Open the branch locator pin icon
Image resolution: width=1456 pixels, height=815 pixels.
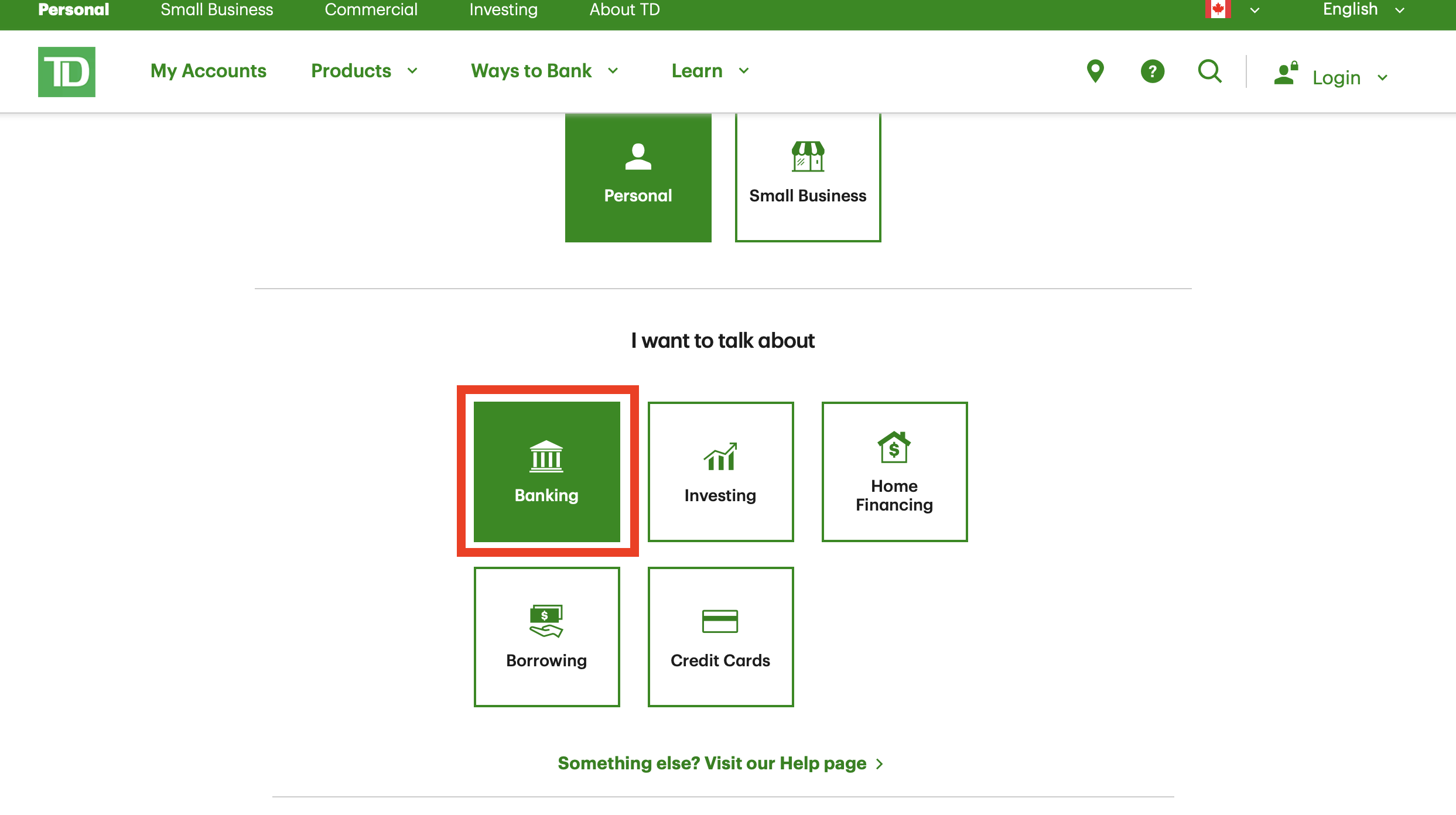pos(1095,71)
